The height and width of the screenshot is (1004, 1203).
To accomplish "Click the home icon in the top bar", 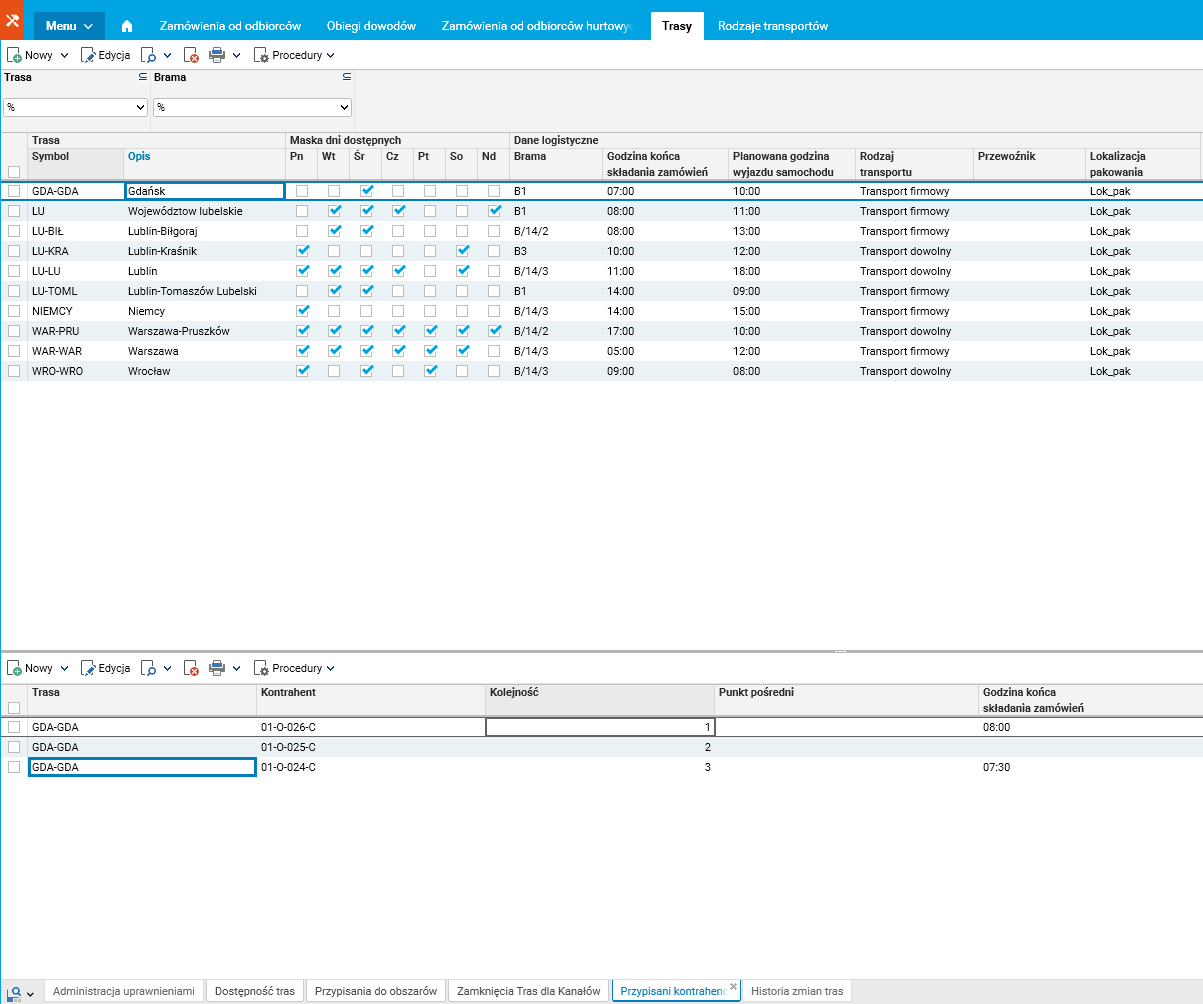I will (127, 26).
